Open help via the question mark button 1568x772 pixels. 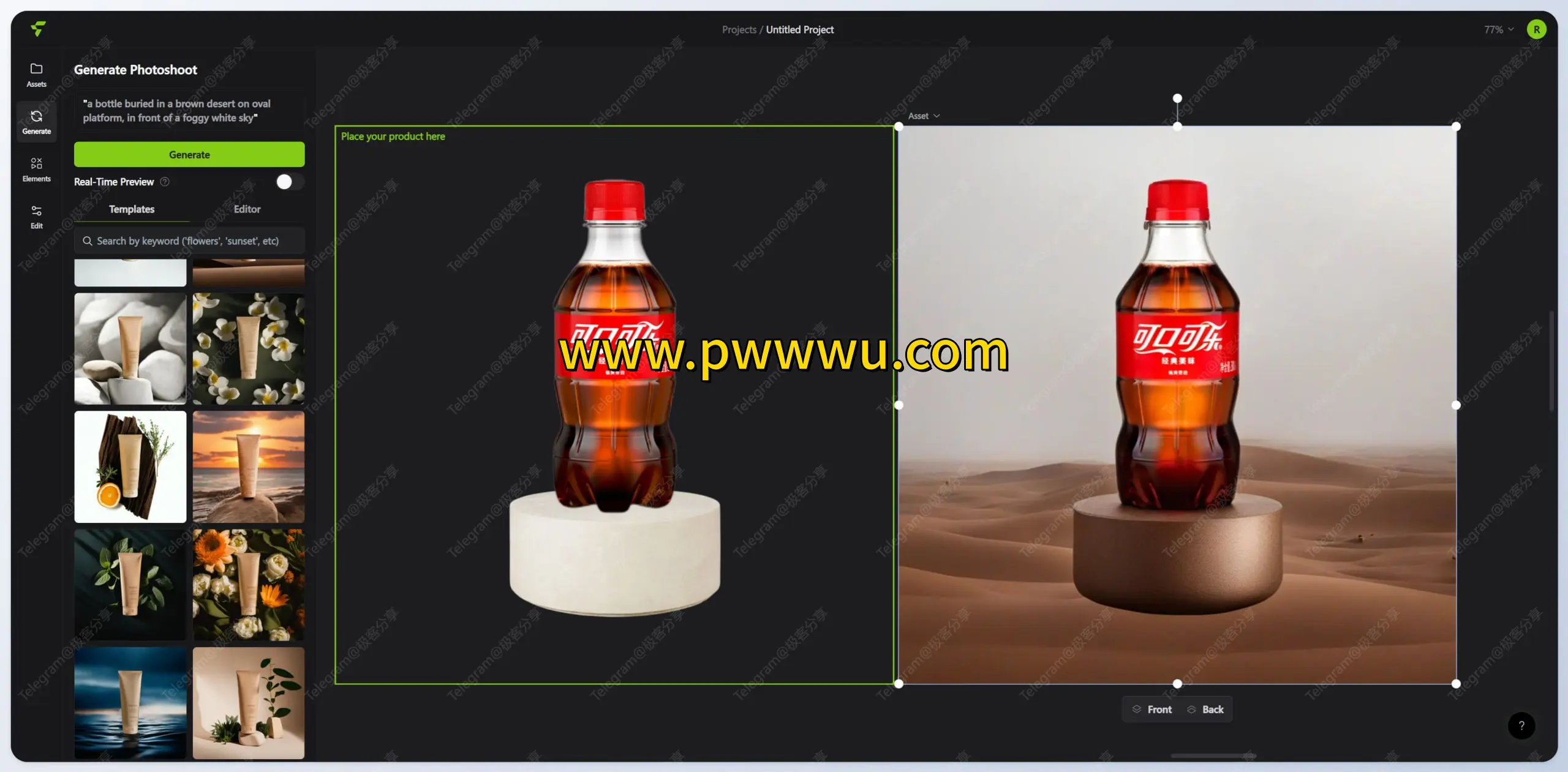click(1521, 726)
